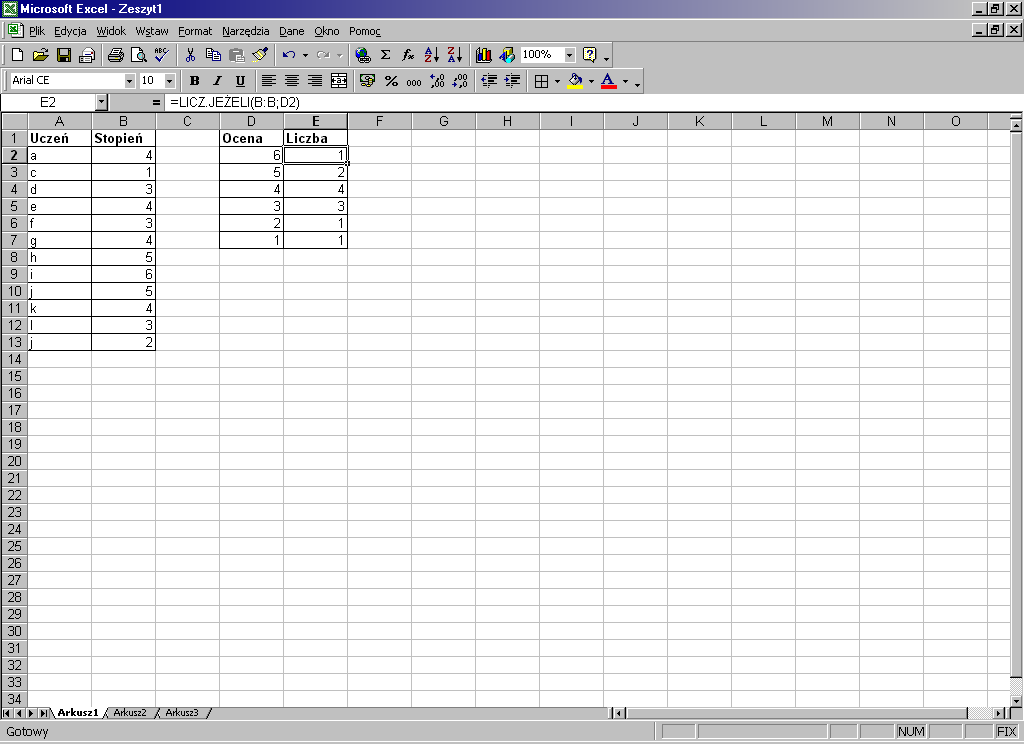This screenshot has width=1024, height=744.
Task: Launch the Chart Wizard
Action: point(484,55)
